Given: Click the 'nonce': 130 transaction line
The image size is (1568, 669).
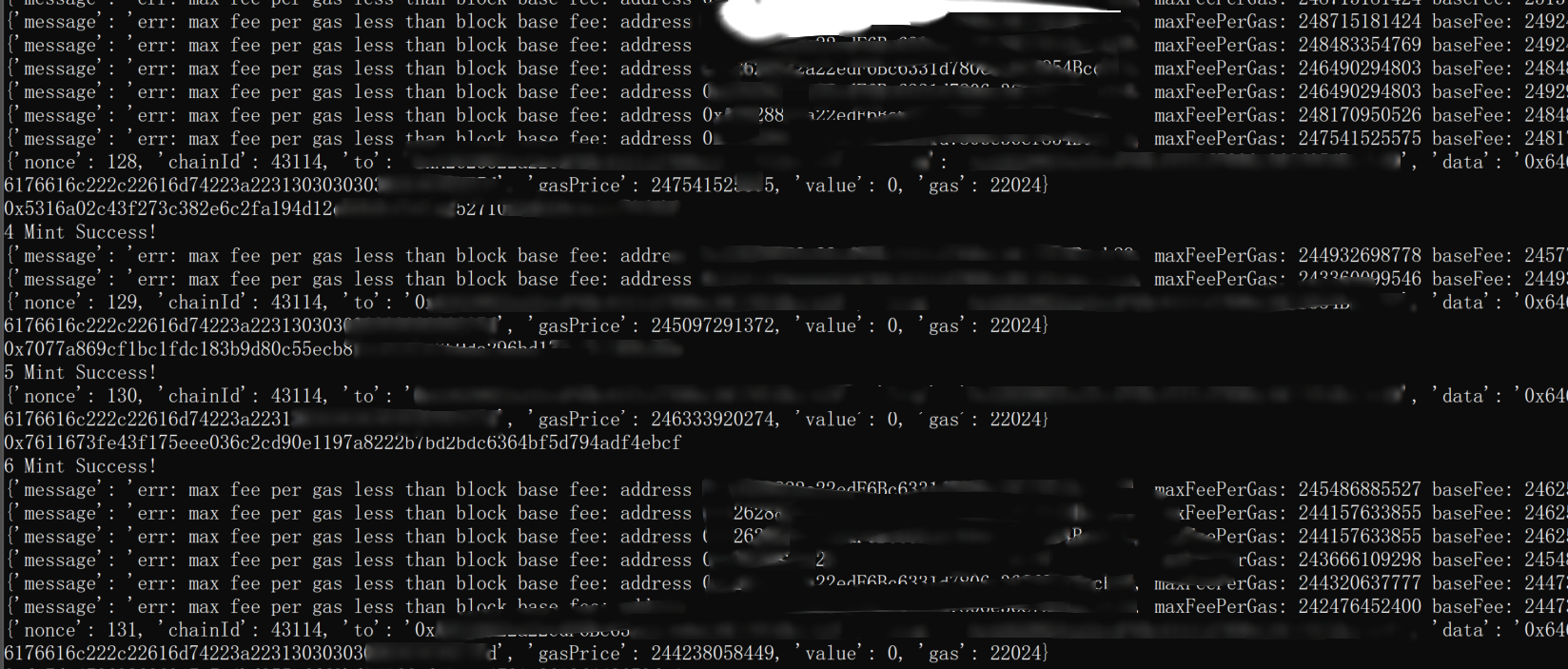Looking at the screenshot, I should 786,396.
